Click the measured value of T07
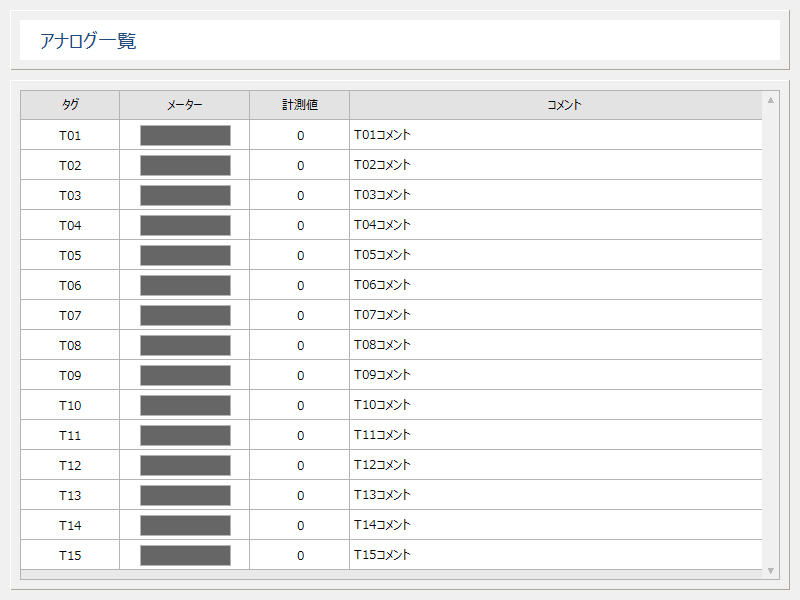This screenshot has width=800, height=600. [299, 315]
